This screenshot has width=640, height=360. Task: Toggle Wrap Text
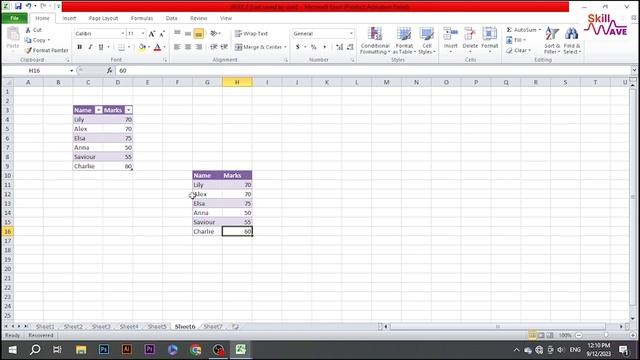251,33
